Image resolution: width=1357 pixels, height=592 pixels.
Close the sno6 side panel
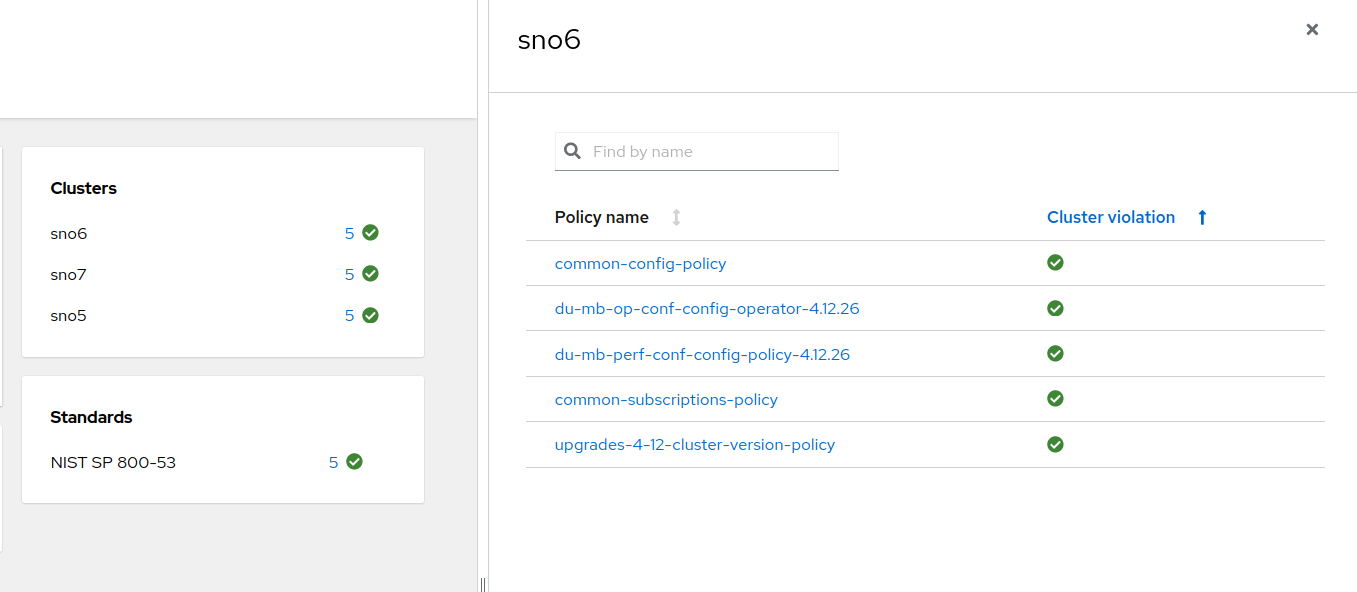(1312, 30)
